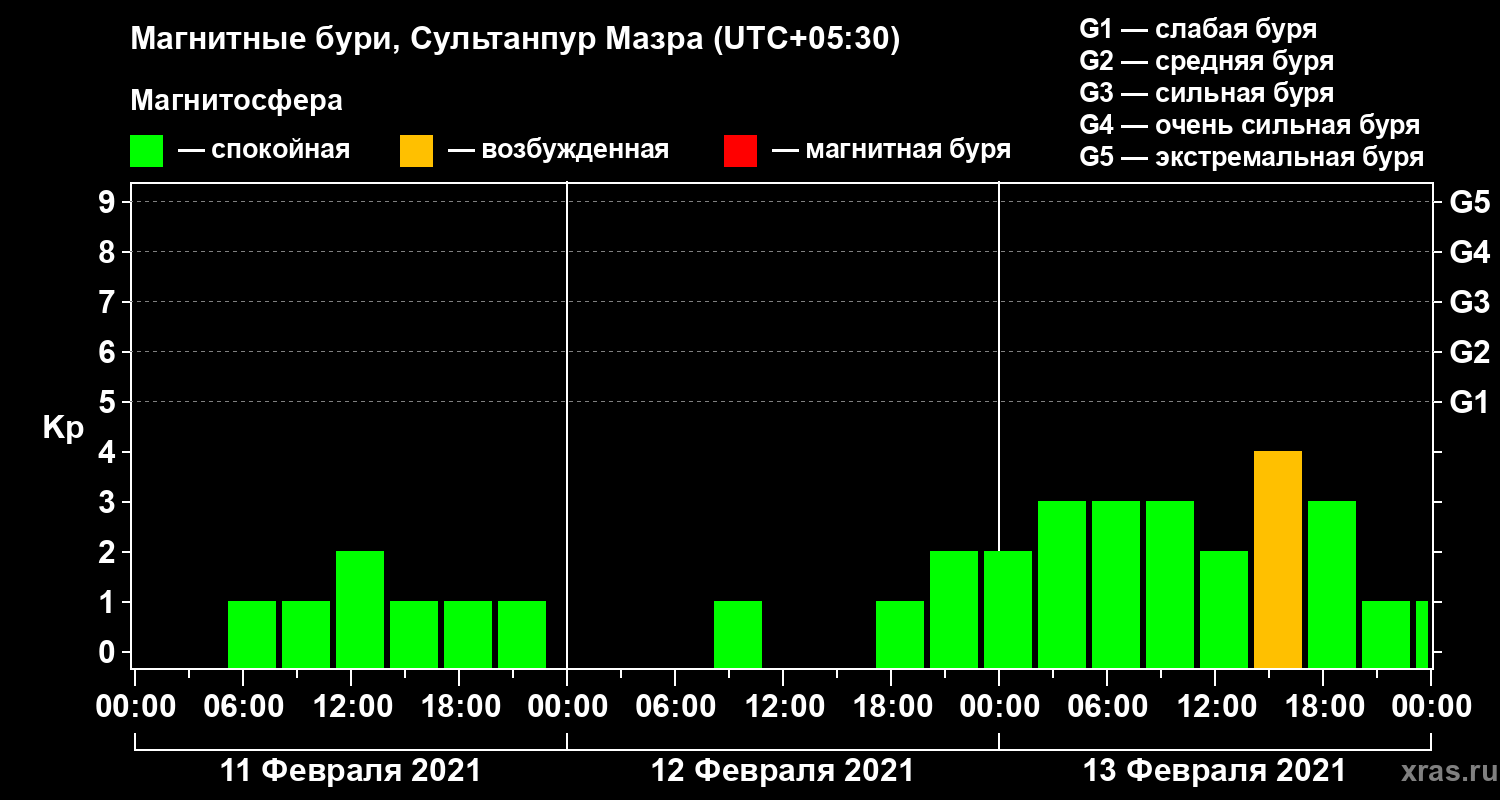This screenshot has width=1500, height=800.
Task: Select the Kp 2 bar at 12:00 on 13 February
Action: coord(1224,609)
